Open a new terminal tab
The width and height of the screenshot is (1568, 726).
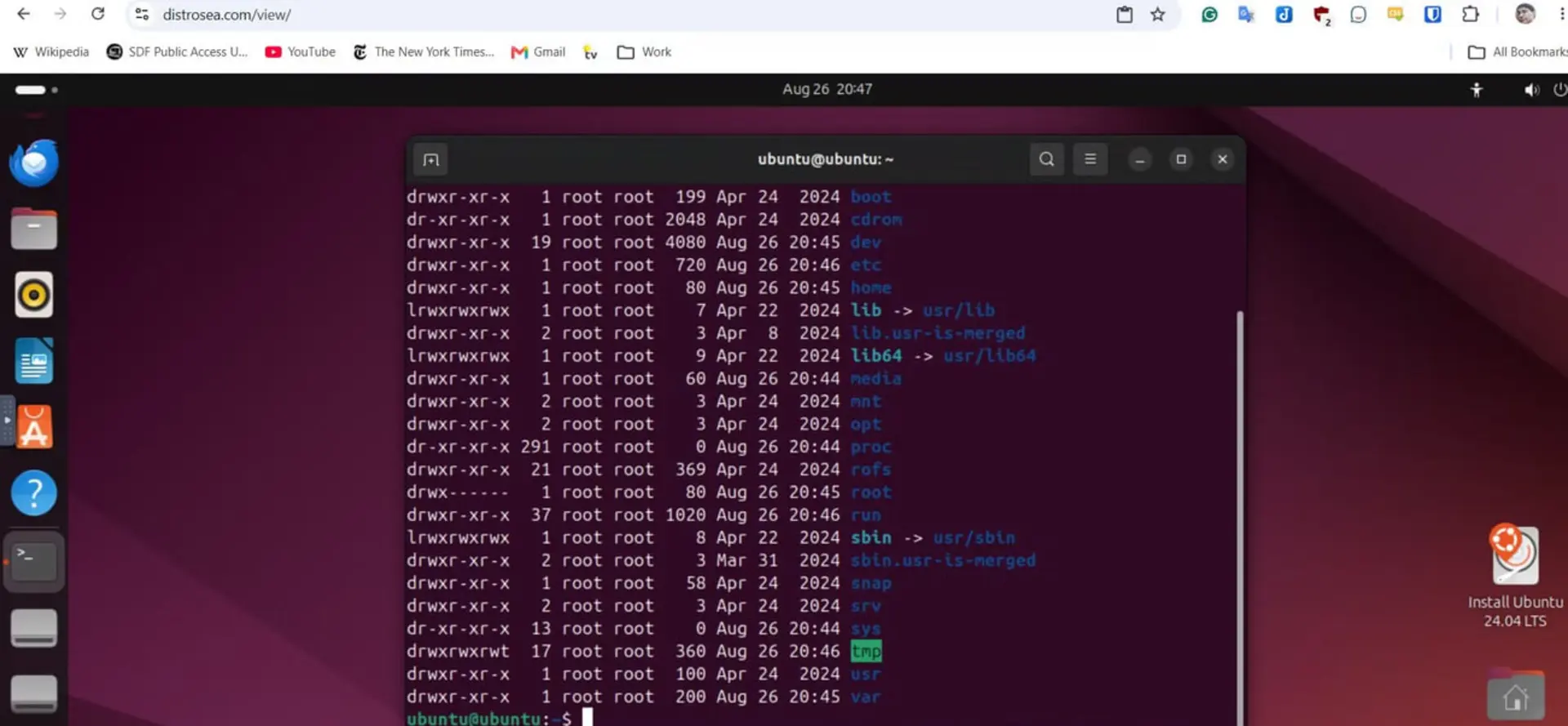pos(431,159)
